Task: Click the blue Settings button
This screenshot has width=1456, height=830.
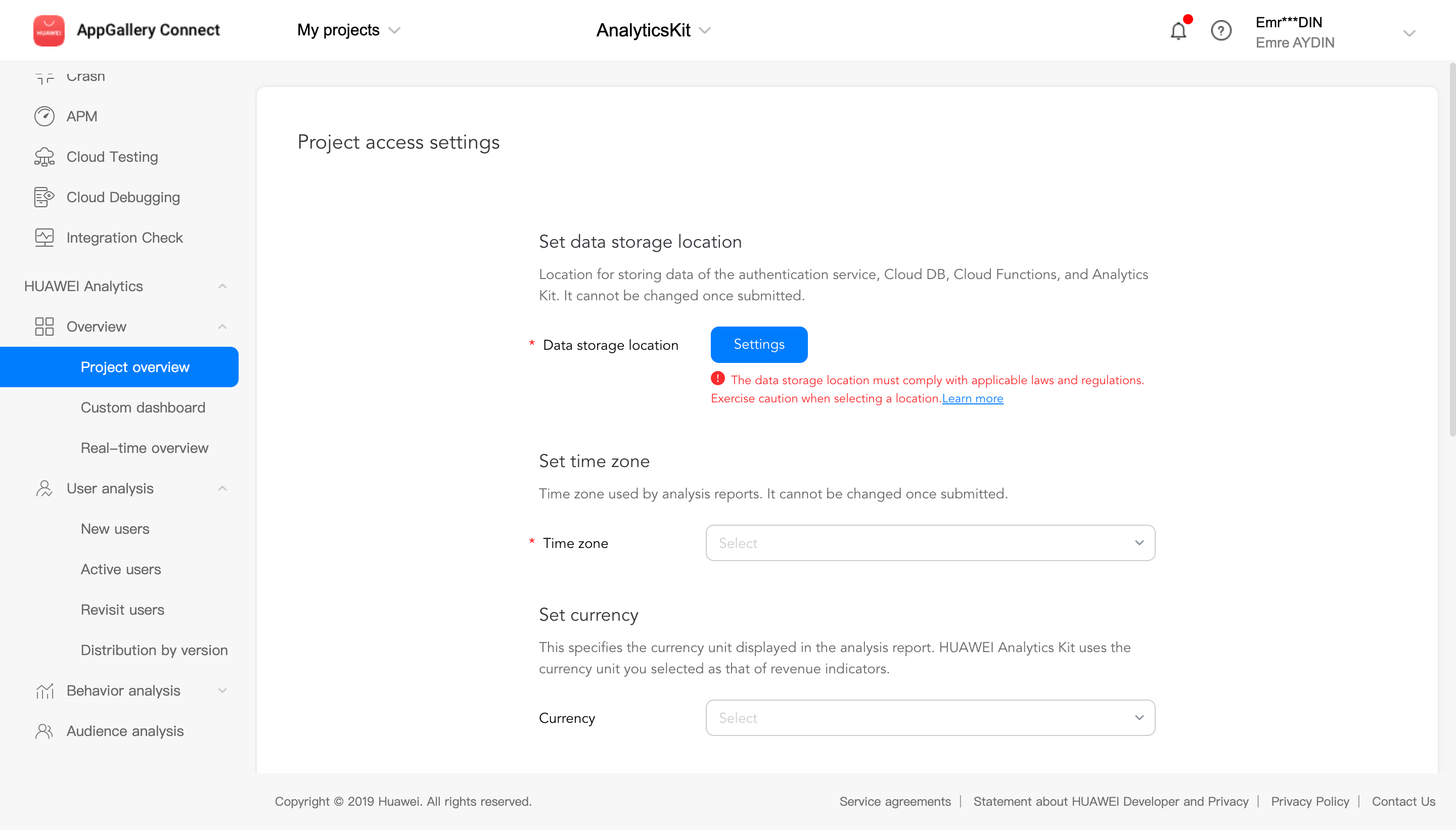Action: pos(759,344)
